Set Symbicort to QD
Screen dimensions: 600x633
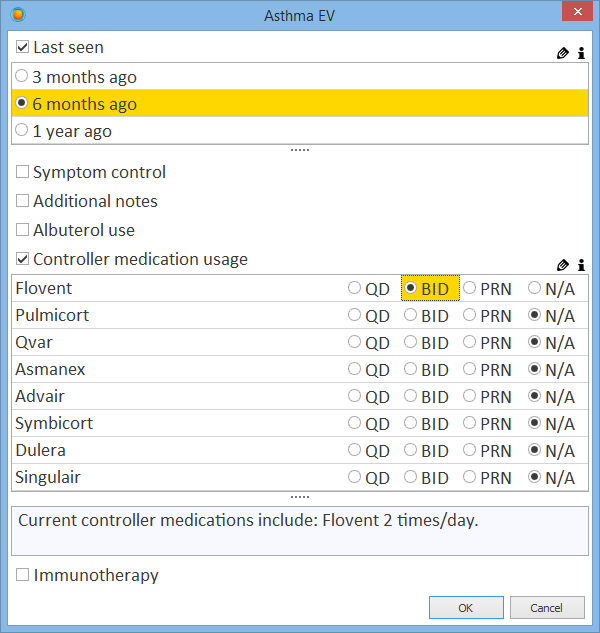tap(354, 423)
